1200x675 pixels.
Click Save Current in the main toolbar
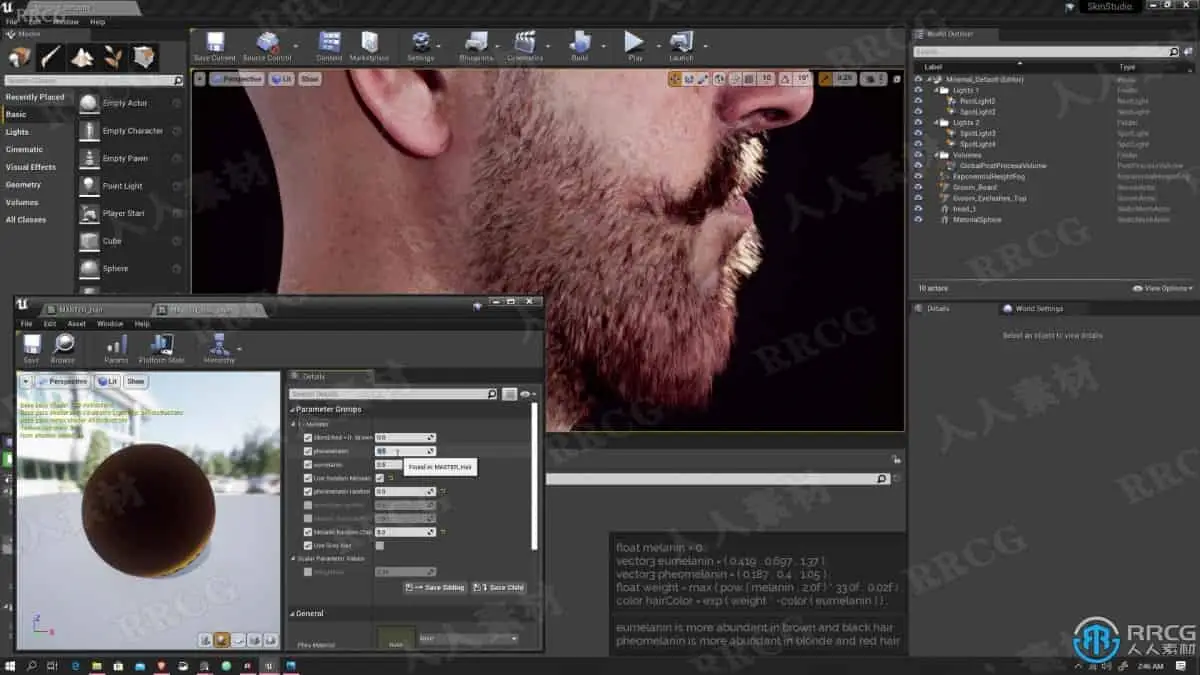coord(215,45)
